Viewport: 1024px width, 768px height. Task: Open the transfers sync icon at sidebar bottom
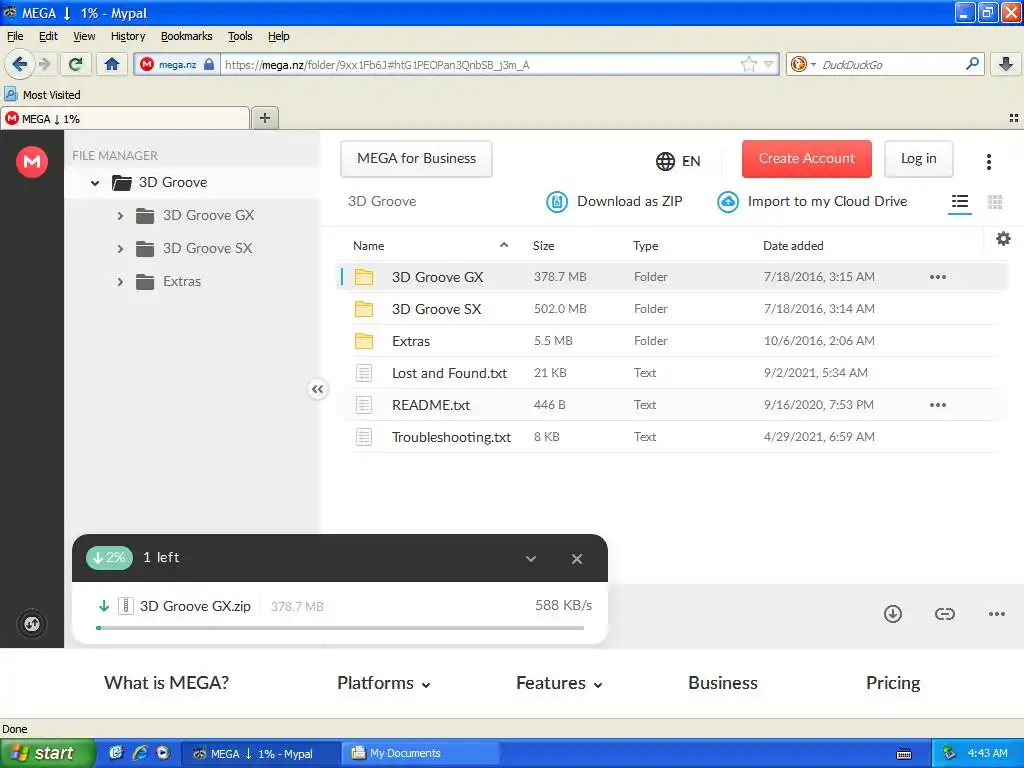[x=31, y=624]
